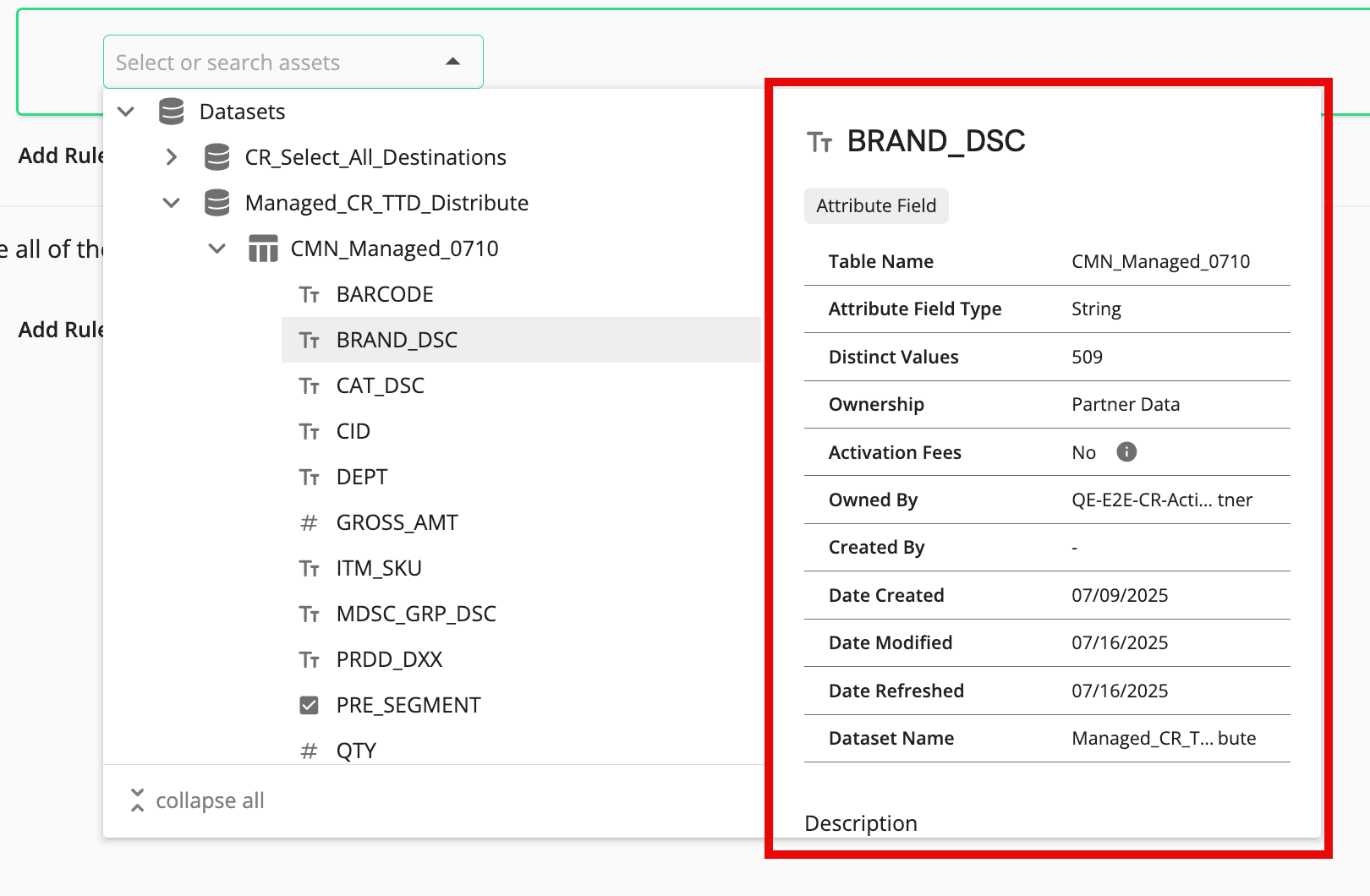This screenshot has width=1370, height=896.
Task: Collapse the Managed_CR_TTD_Distribute chevron
Action: coord(172,203)
